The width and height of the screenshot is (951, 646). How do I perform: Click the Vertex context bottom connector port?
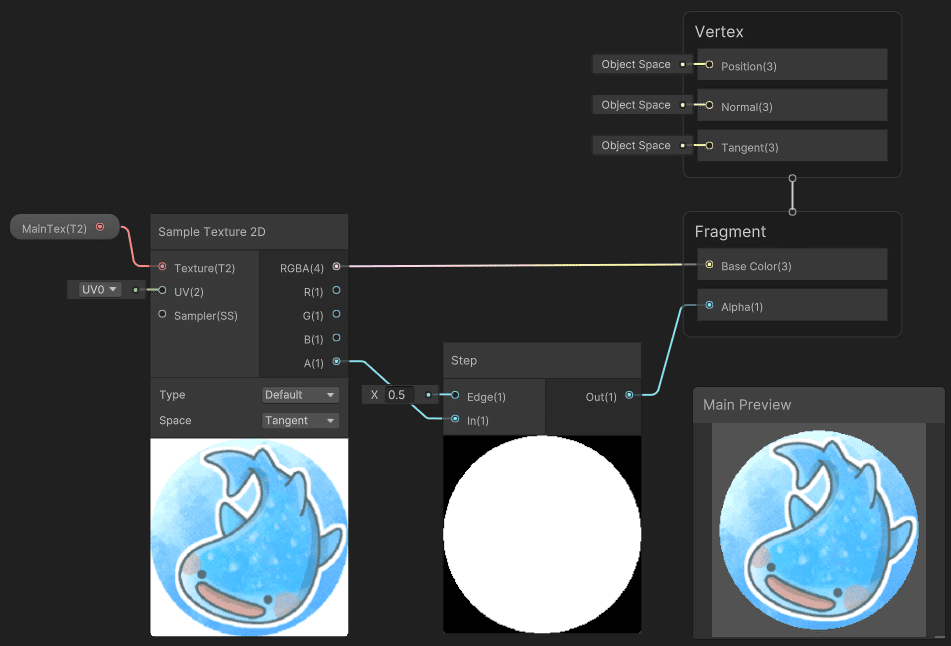click(792, 178)
